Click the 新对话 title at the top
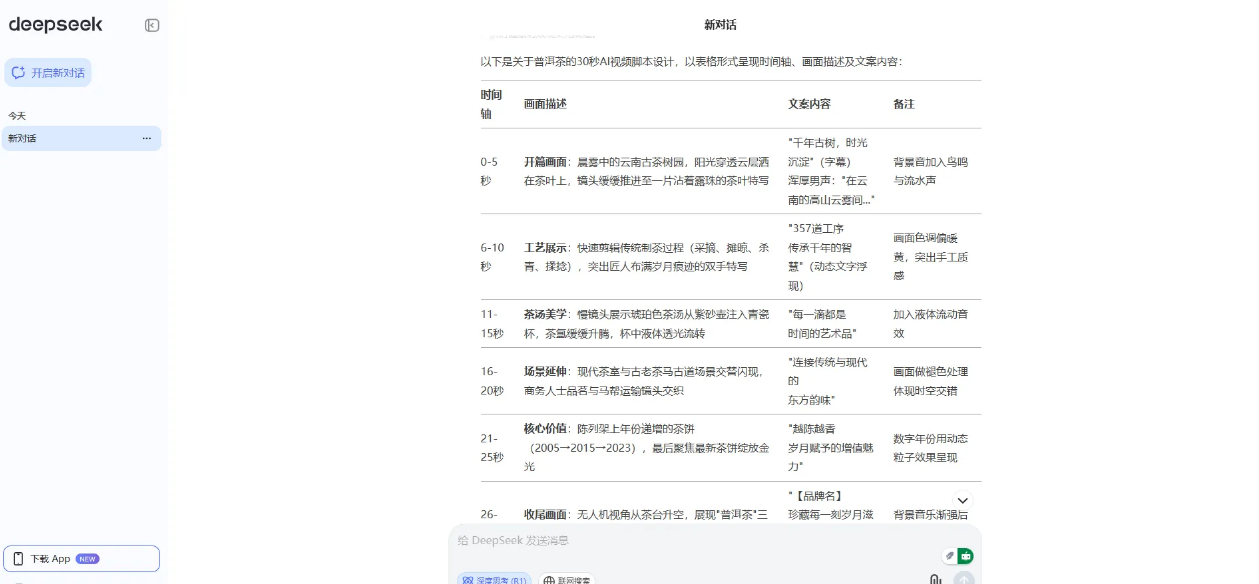1259x584 pixels. pyautogui.click(x=720, y=25)
